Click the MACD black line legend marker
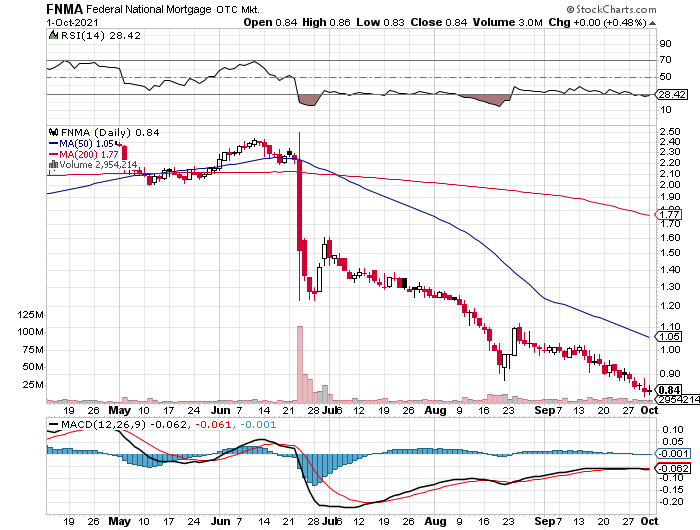Viewport: 700px width, 530px height. click(x=53, y=424)
